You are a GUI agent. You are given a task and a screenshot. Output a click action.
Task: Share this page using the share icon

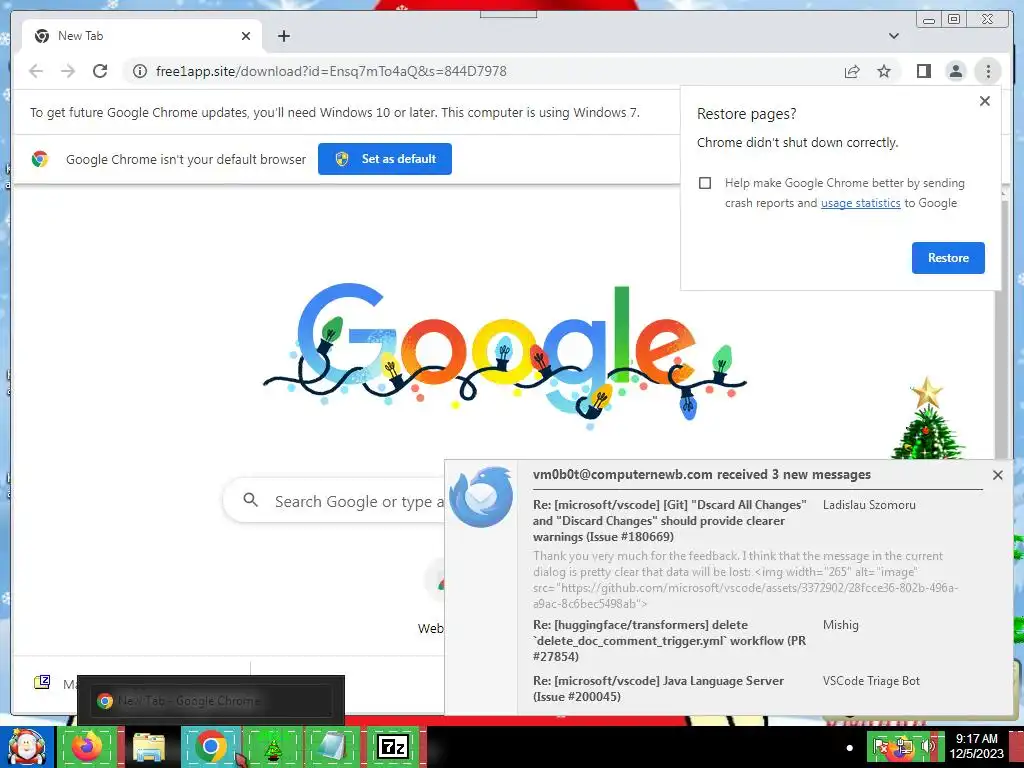(852, 71)
